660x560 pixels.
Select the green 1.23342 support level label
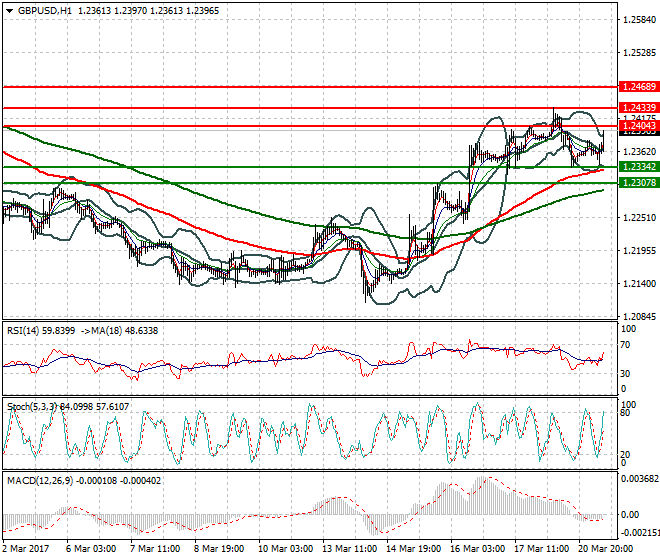(x=639, y=167)
